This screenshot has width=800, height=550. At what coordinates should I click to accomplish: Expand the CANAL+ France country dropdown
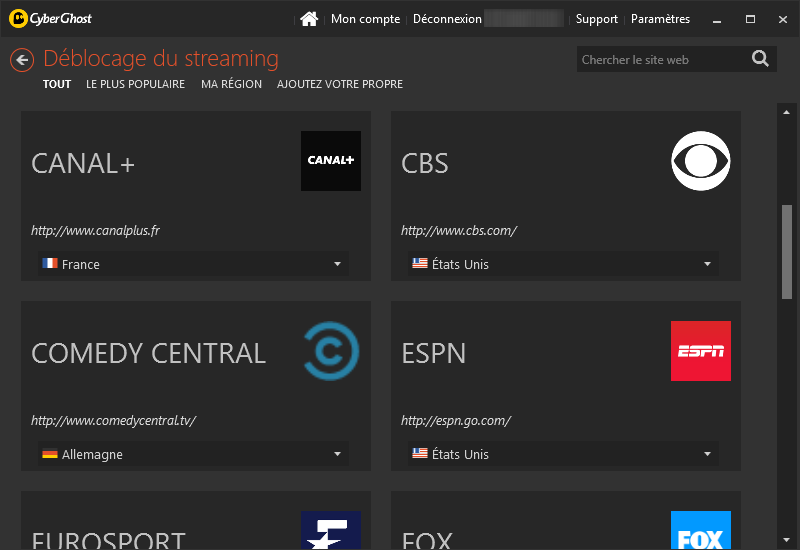pos(193,264)
